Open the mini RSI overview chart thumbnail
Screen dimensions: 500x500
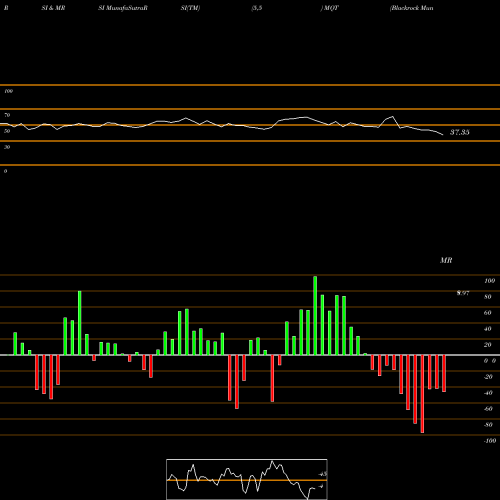[247, 479]
